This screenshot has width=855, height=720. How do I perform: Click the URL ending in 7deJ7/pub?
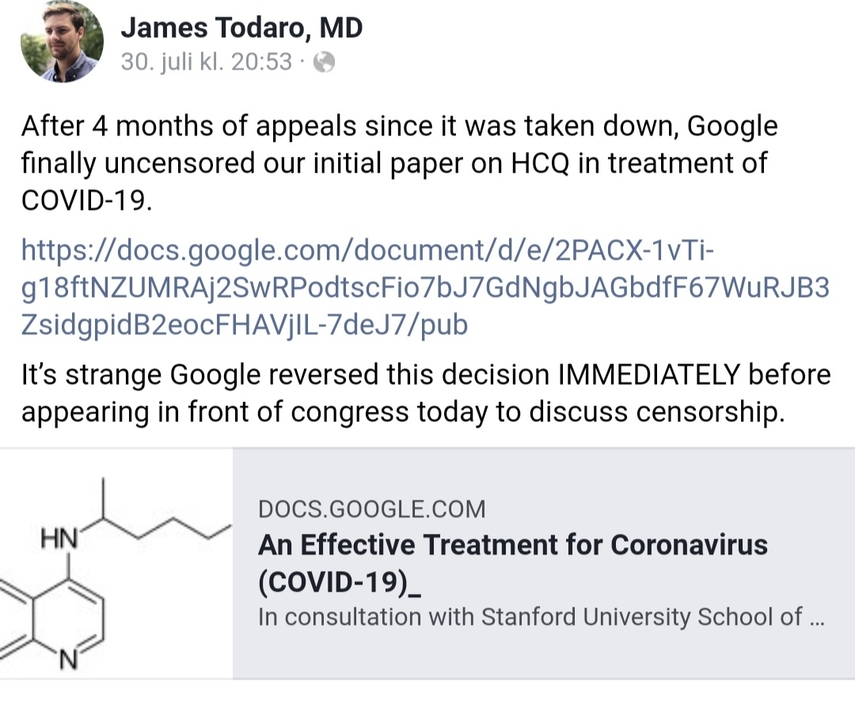(x=244, y=325)
